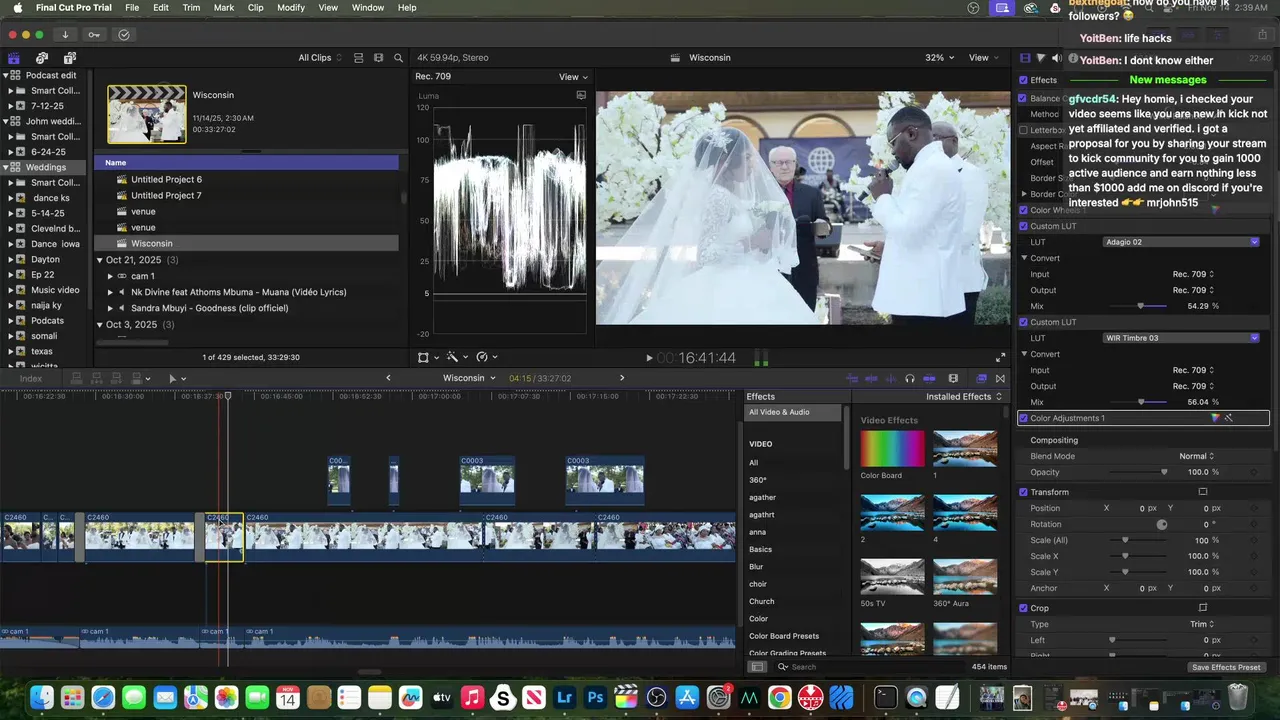Click the Save Effects Preset button
The image size is (1280, 720).
pyautogui.click(x=1225, y=667)
